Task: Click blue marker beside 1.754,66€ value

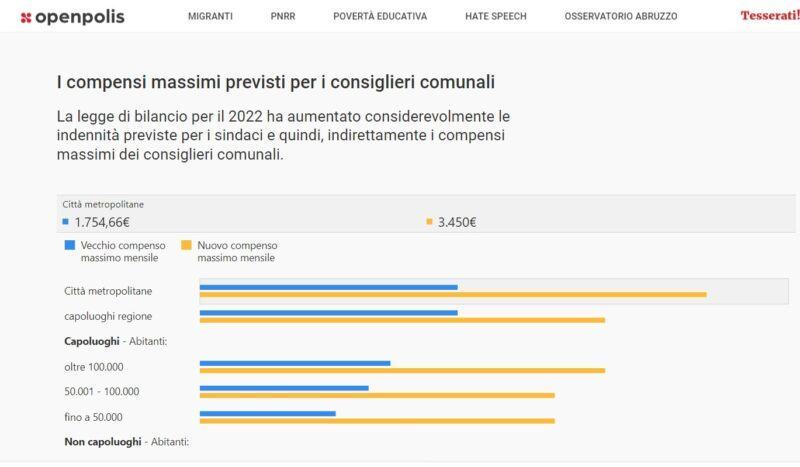Action: tap(66, 222)
